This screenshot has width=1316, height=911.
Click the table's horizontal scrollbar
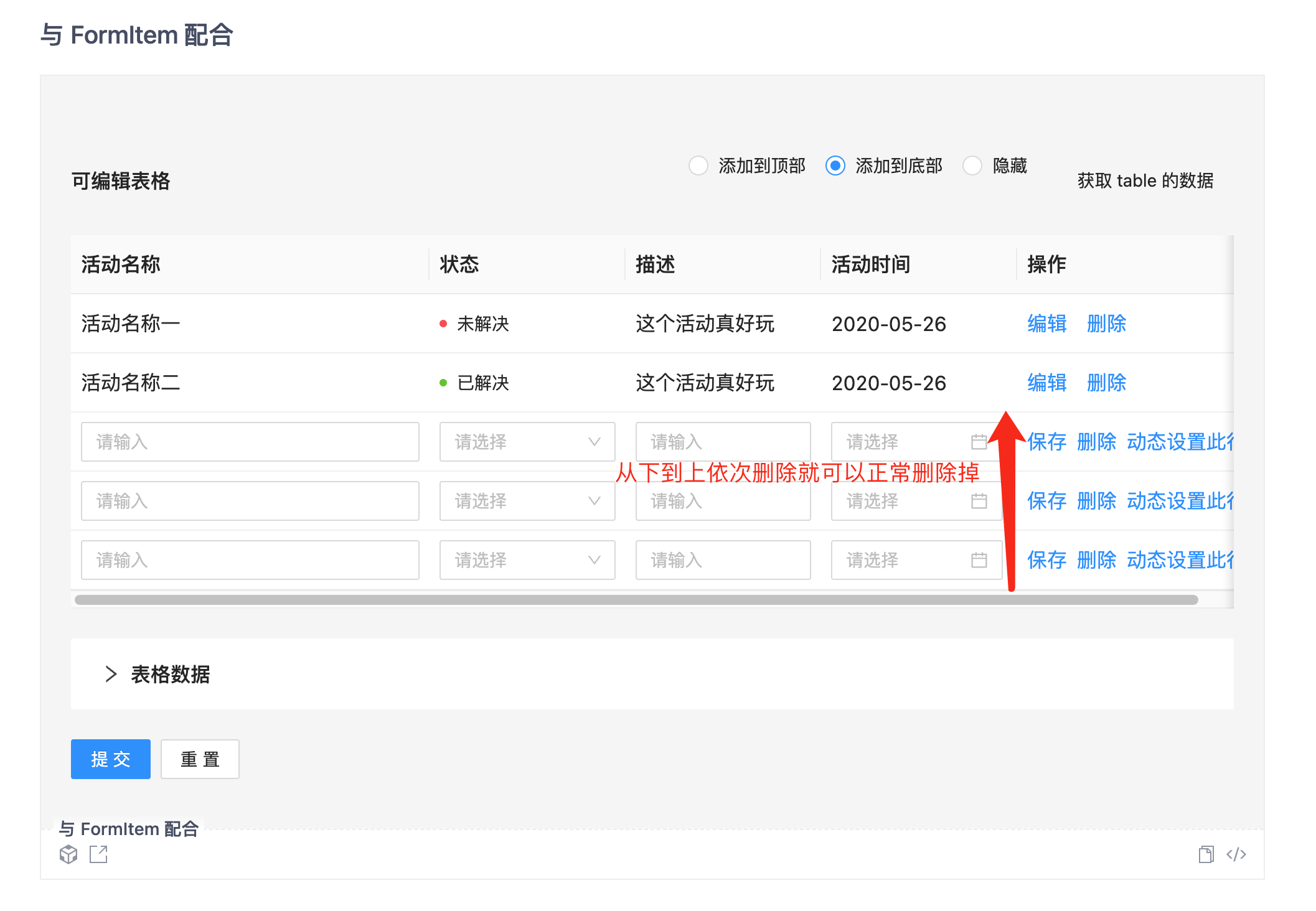635,600
